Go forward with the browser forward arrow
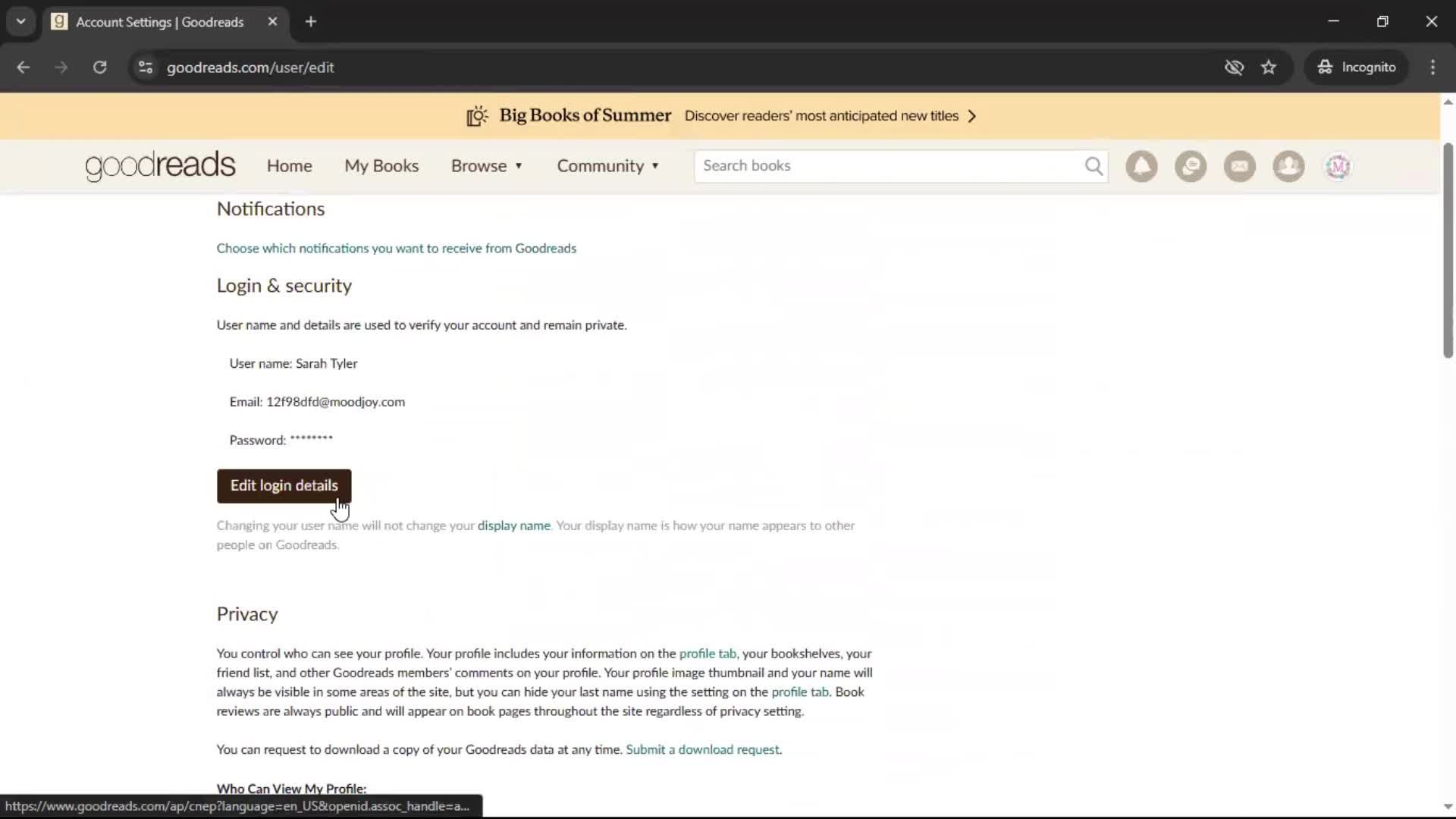 click(61, 67)
